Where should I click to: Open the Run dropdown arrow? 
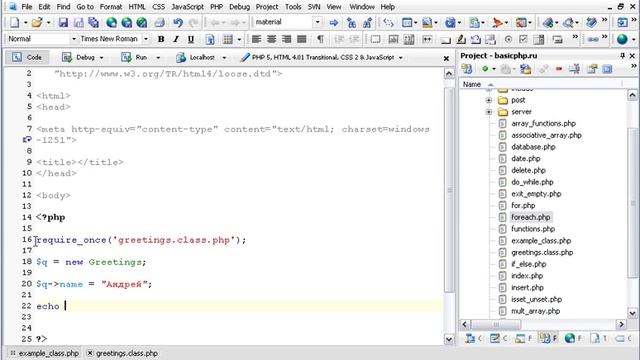[158, 58]
